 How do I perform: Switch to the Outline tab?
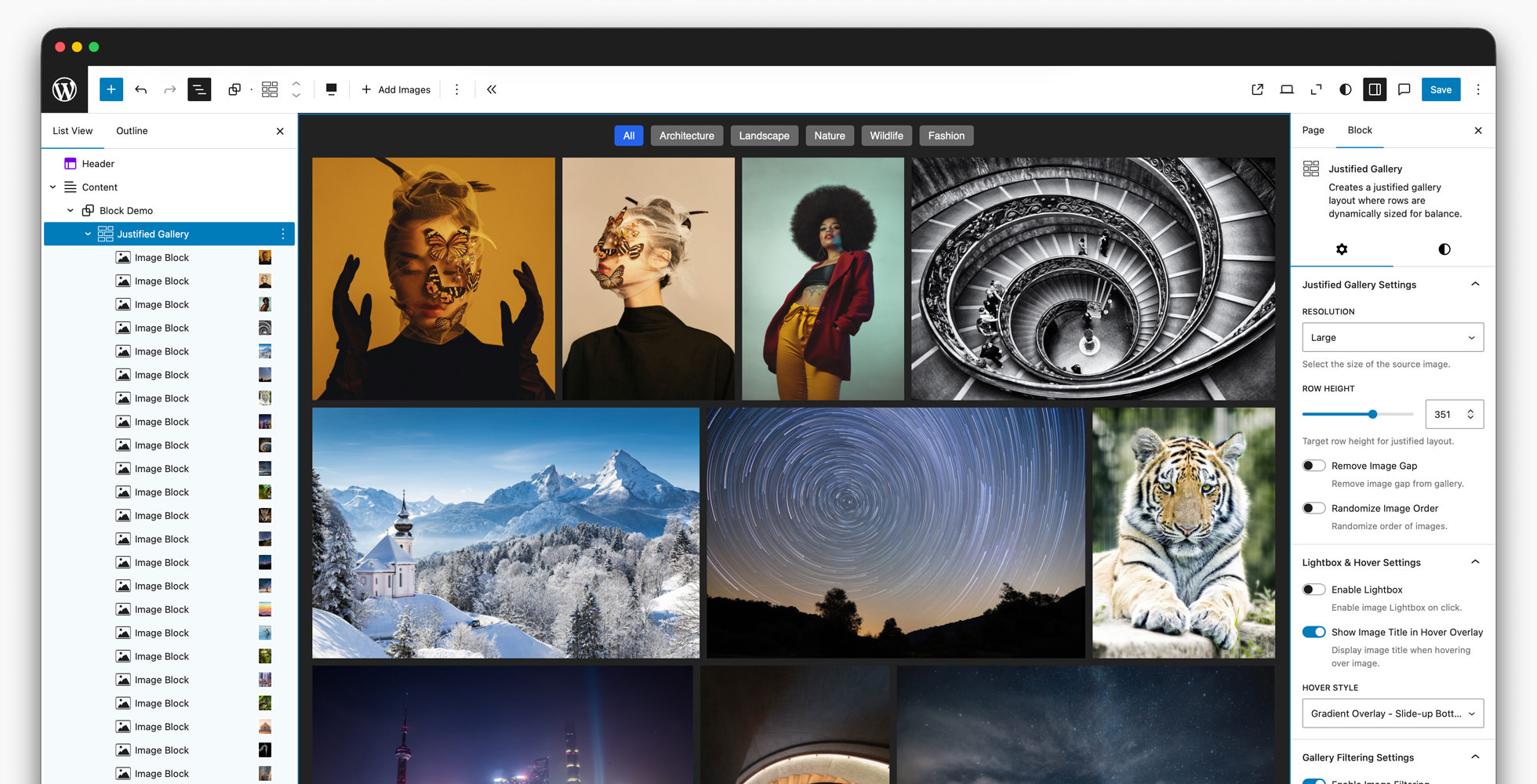pyautogui.click(x=131, y=131)
